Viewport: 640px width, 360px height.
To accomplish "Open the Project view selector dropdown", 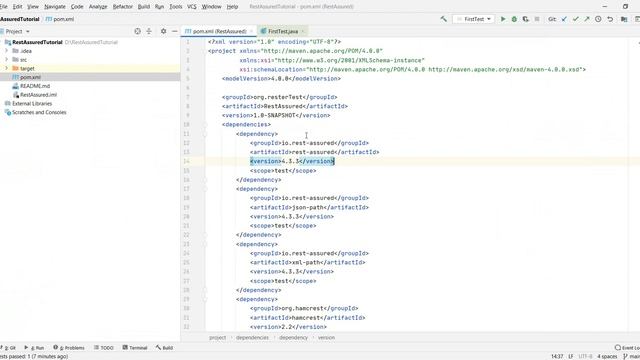I will (x=18, y=31).
